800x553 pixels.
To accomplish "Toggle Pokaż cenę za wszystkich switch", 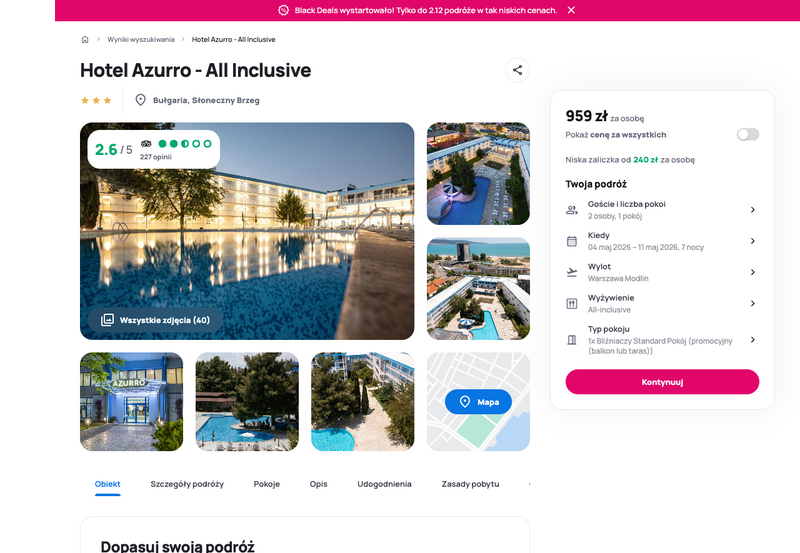I will point(747,134).
